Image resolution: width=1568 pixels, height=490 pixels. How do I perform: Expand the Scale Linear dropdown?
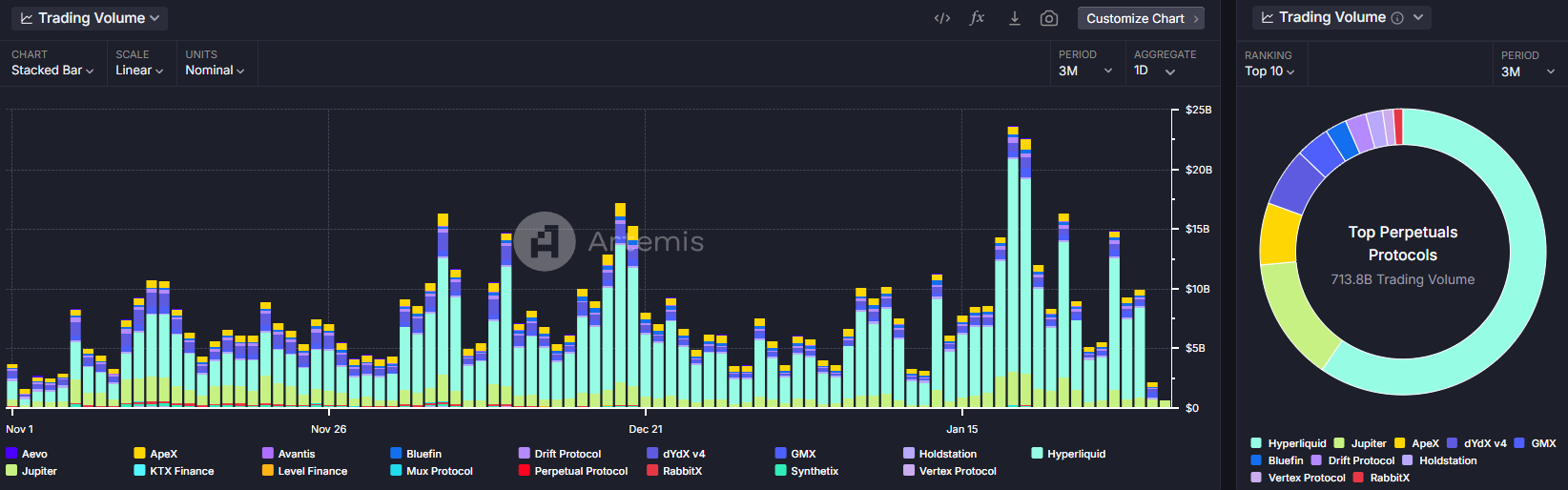click(x=139, y=71)
